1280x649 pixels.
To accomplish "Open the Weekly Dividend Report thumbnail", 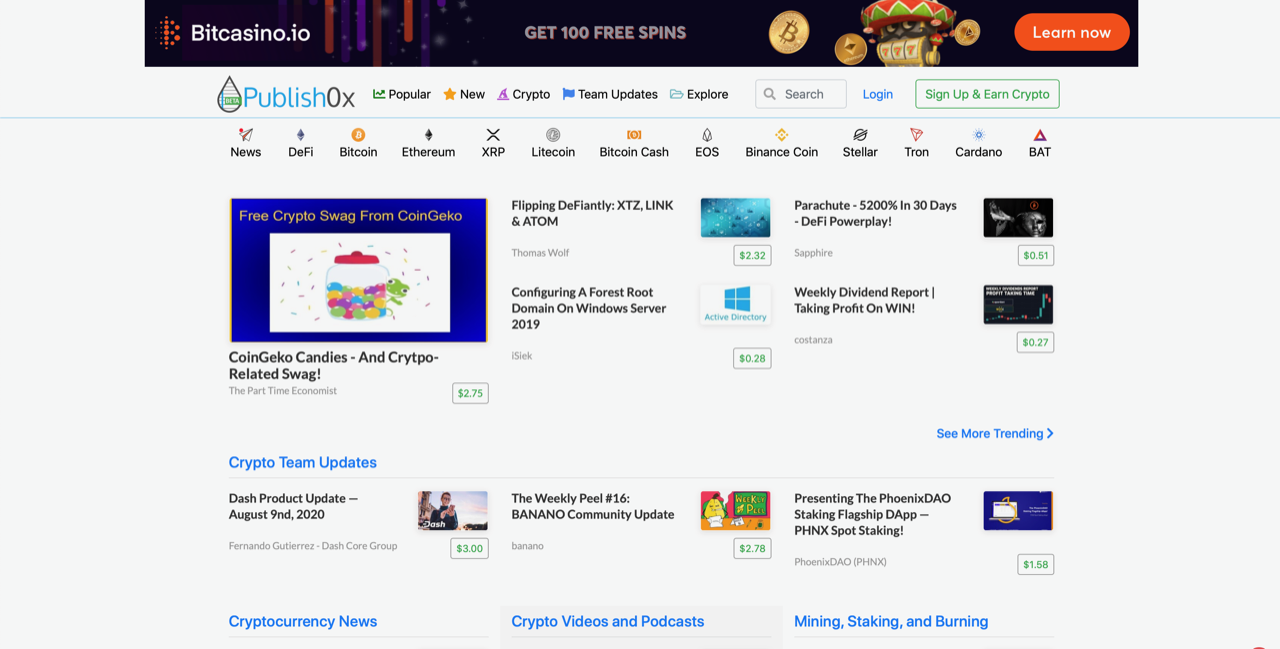I will pyautogui.click(x=1018, y=304).
